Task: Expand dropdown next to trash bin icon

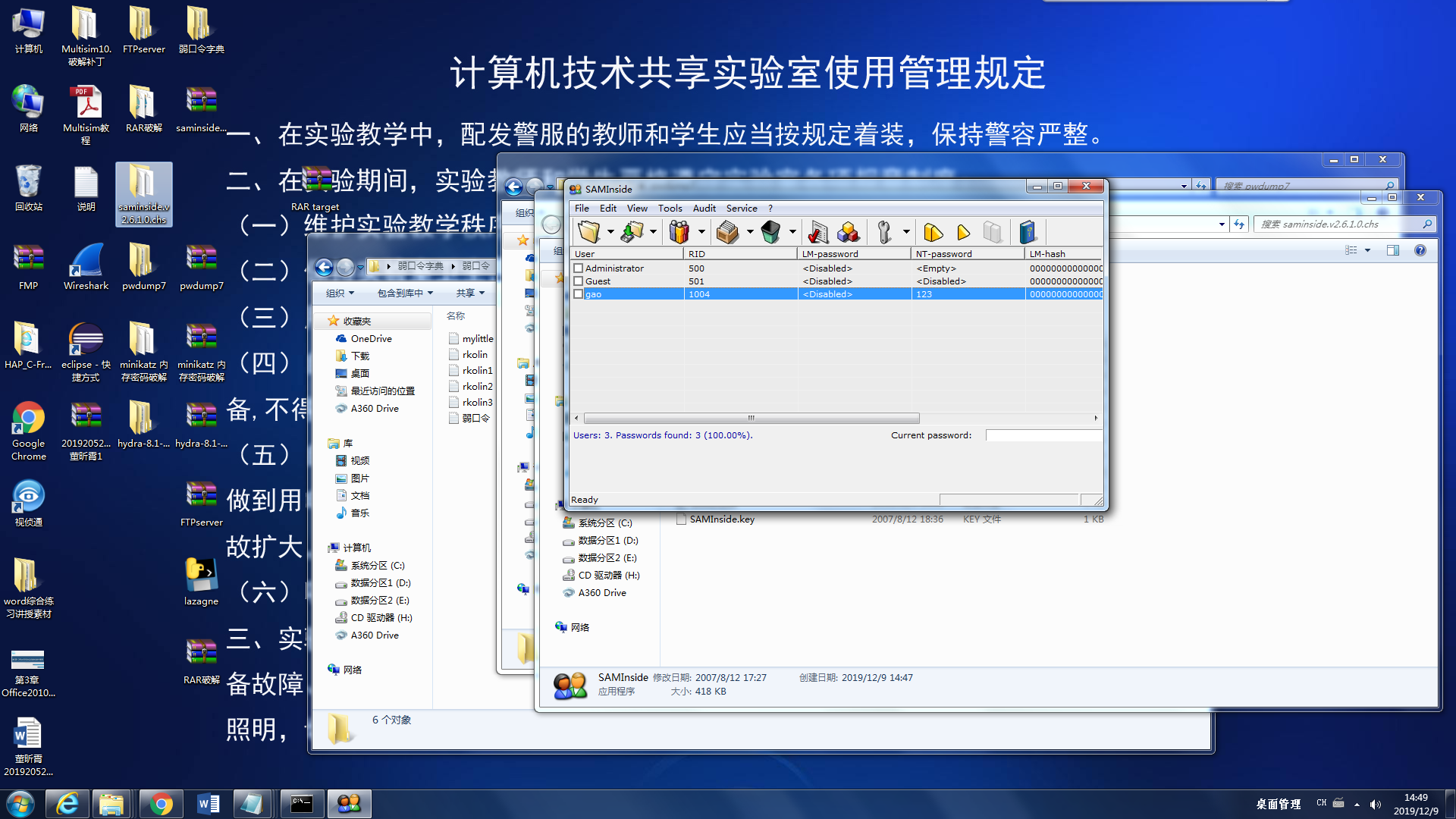Action: (x=792, y=232)
